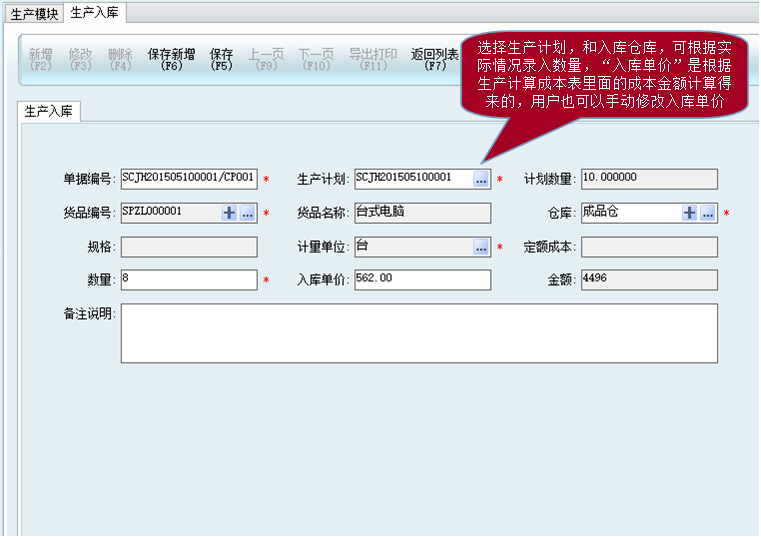Add new item with 货品编号 plus icon

(229, 213)
